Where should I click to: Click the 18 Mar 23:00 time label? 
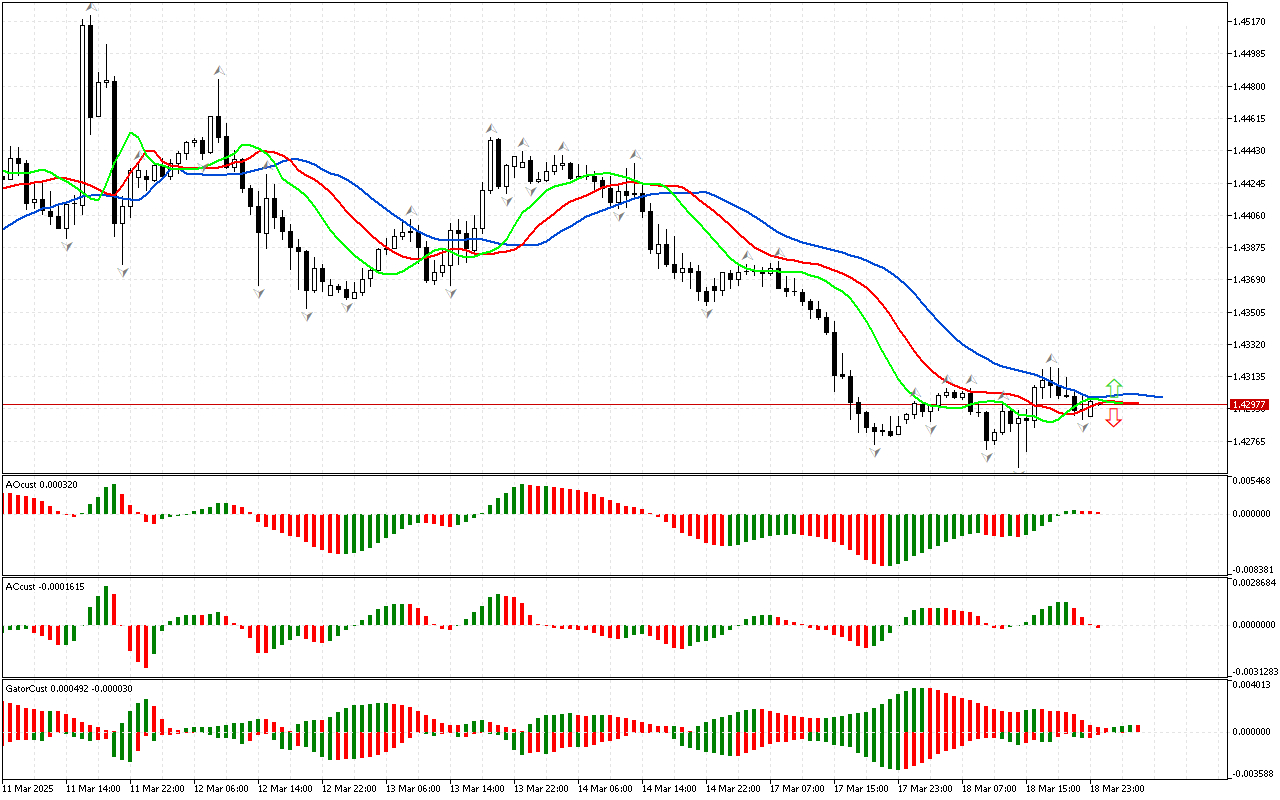[x=1118, y=789]
